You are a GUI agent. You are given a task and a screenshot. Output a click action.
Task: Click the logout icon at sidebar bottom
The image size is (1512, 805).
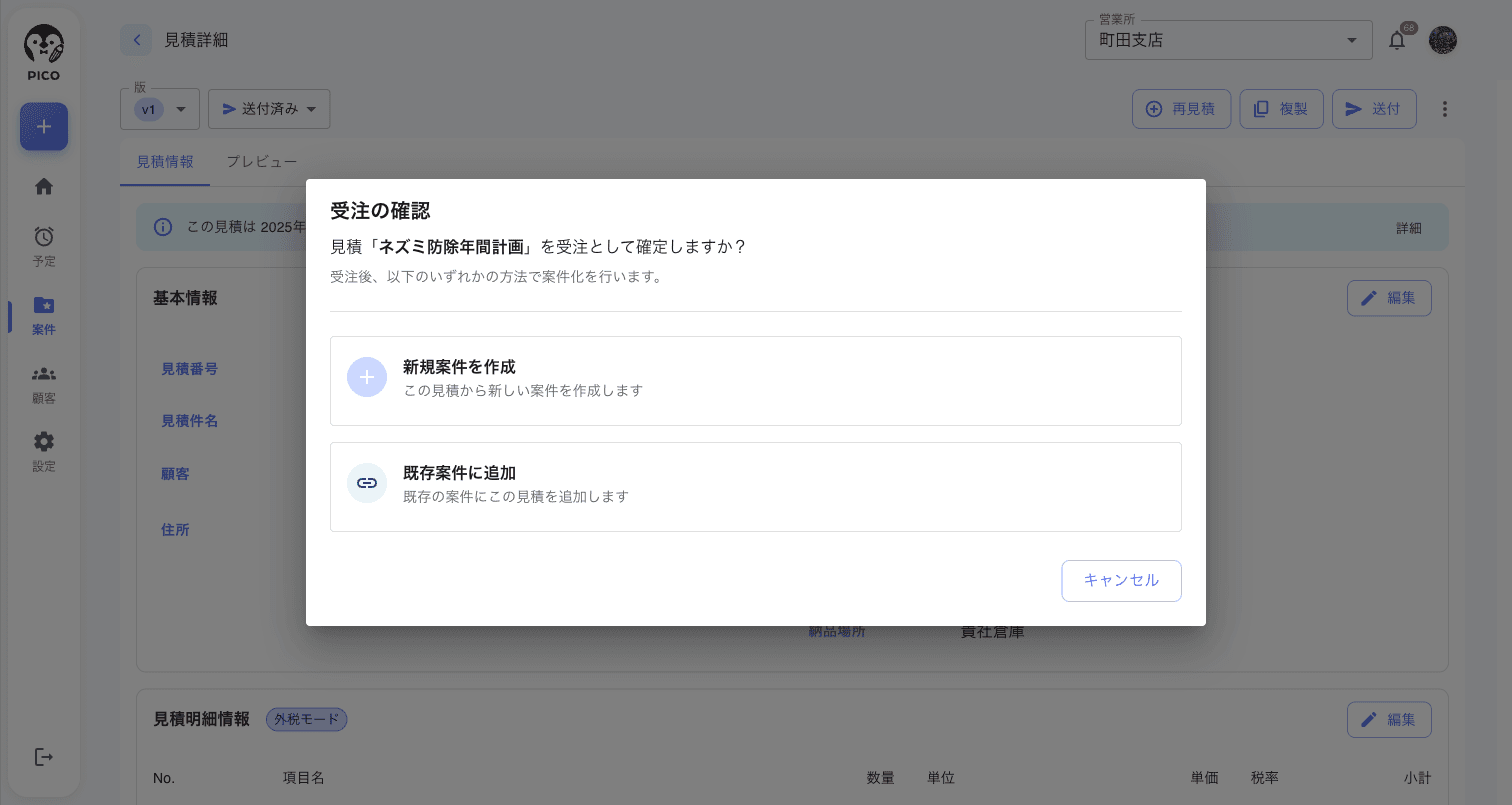[x=44, y=757]
